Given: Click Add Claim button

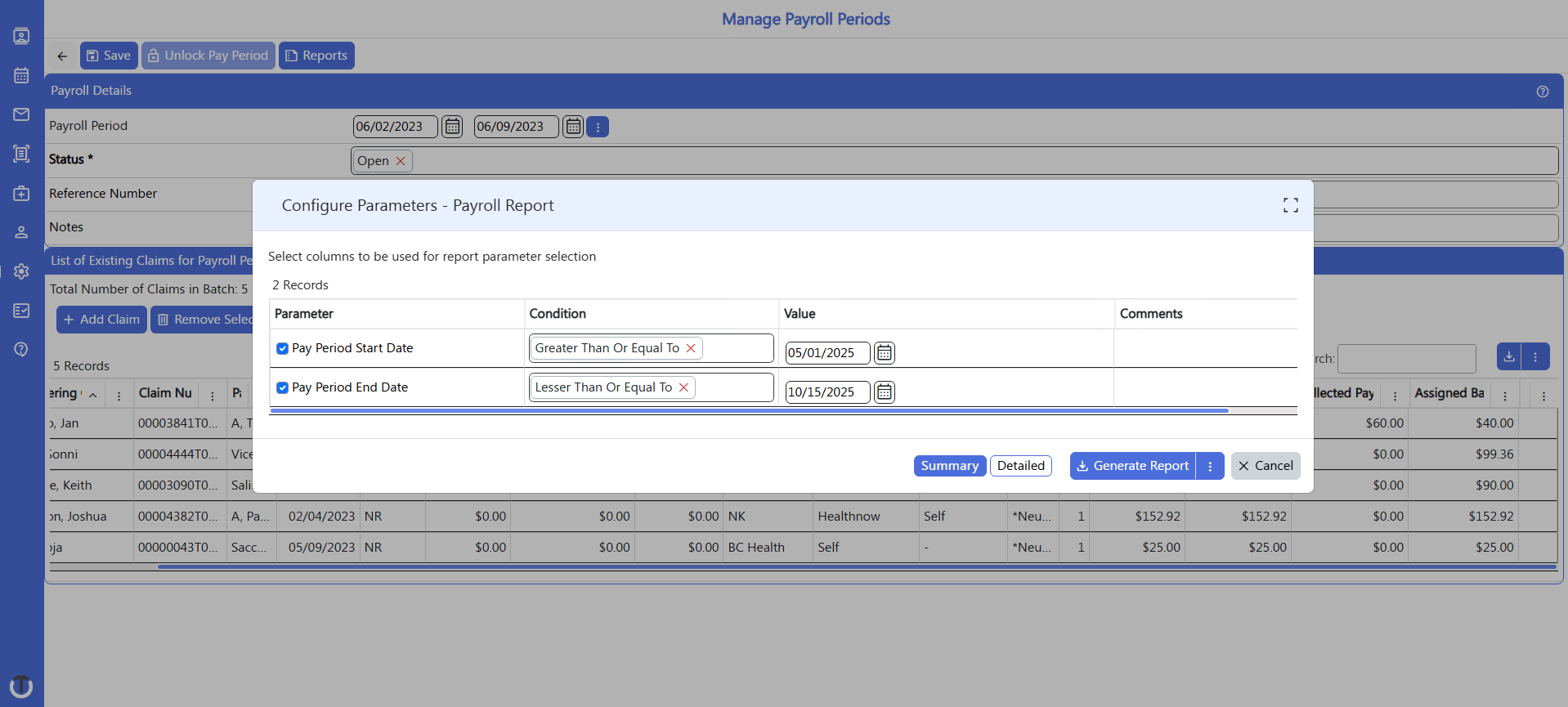Looking at the screenshot, I should pos(101,320).
